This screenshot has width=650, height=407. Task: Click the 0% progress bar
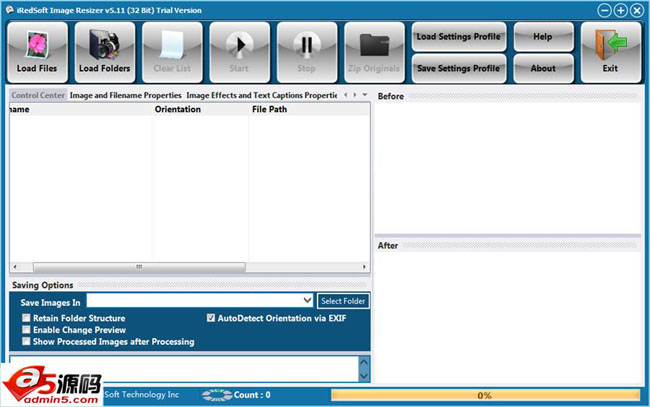click(485, 395)
